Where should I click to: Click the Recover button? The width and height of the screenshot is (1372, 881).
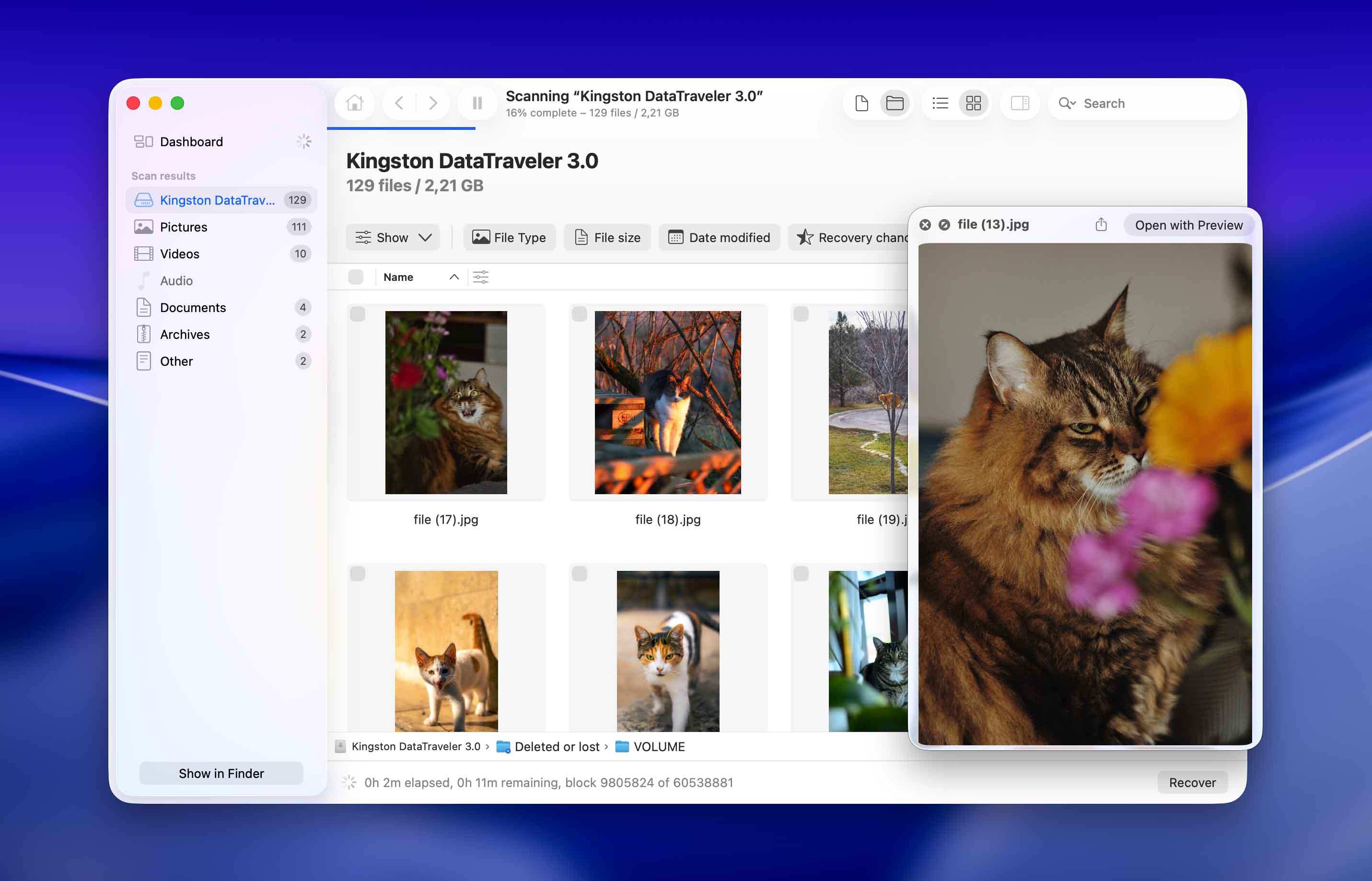coord(1192,782)
